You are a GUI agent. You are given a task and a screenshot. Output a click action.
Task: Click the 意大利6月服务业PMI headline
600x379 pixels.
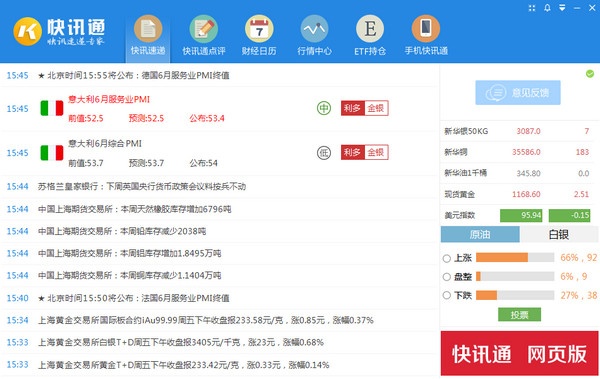(x=109, y=99)
